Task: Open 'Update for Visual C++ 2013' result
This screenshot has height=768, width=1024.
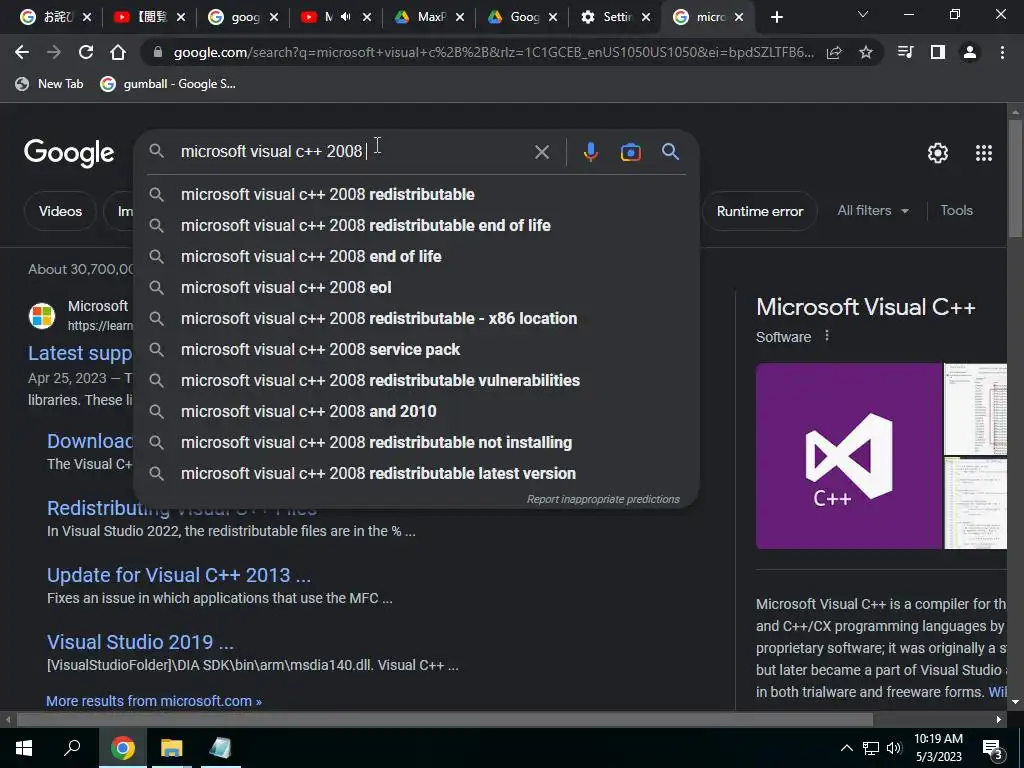Action: pos(179,575)
